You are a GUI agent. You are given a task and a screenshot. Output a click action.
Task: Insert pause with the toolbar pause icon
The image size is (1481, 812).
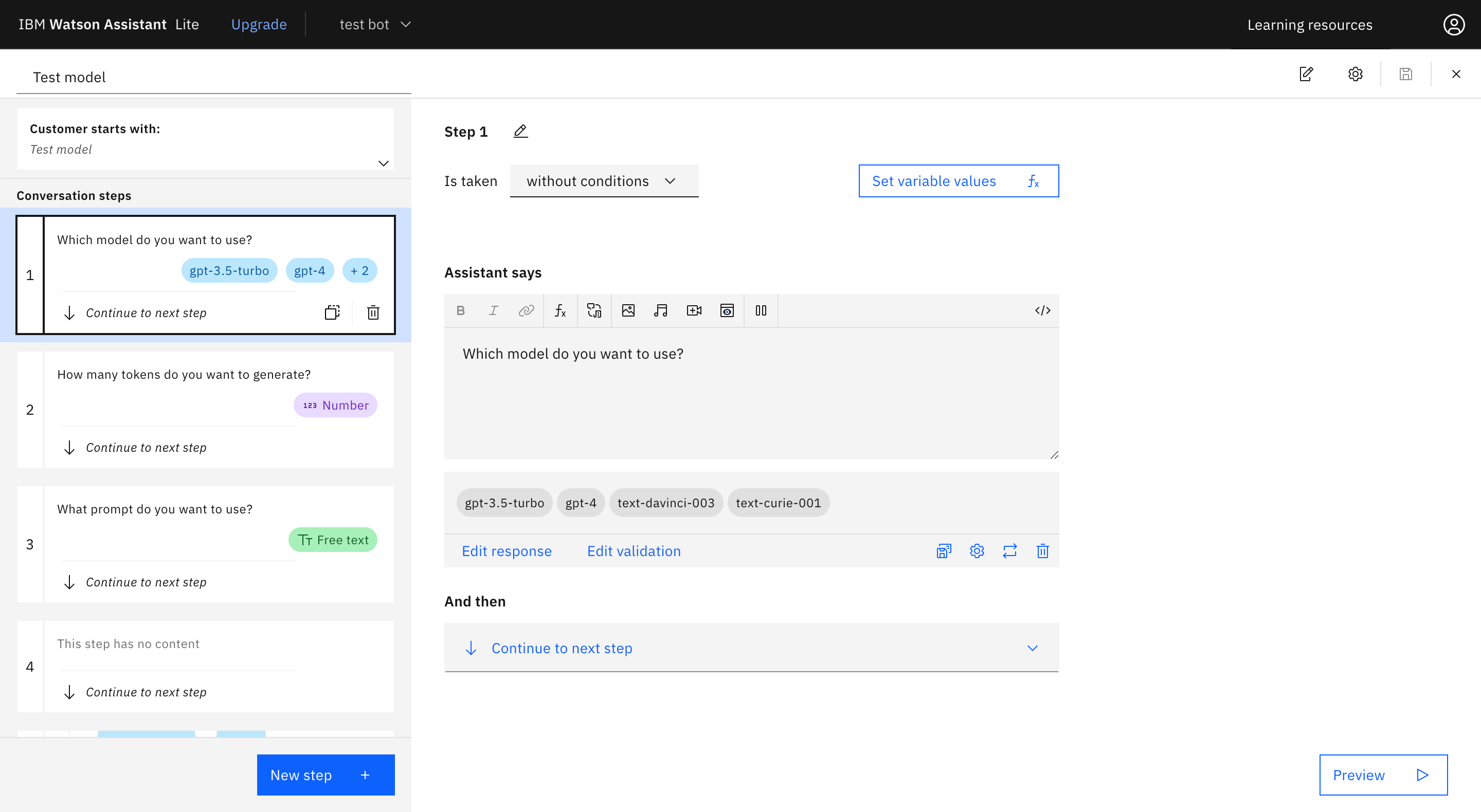(x=761, y=310)
